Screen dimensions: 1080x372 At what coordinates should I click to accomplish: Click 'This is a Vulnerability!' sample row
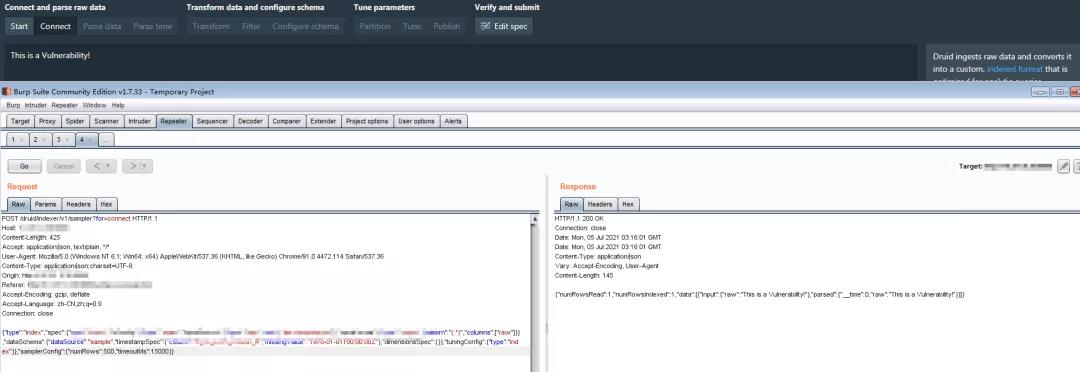pos(50,55)
